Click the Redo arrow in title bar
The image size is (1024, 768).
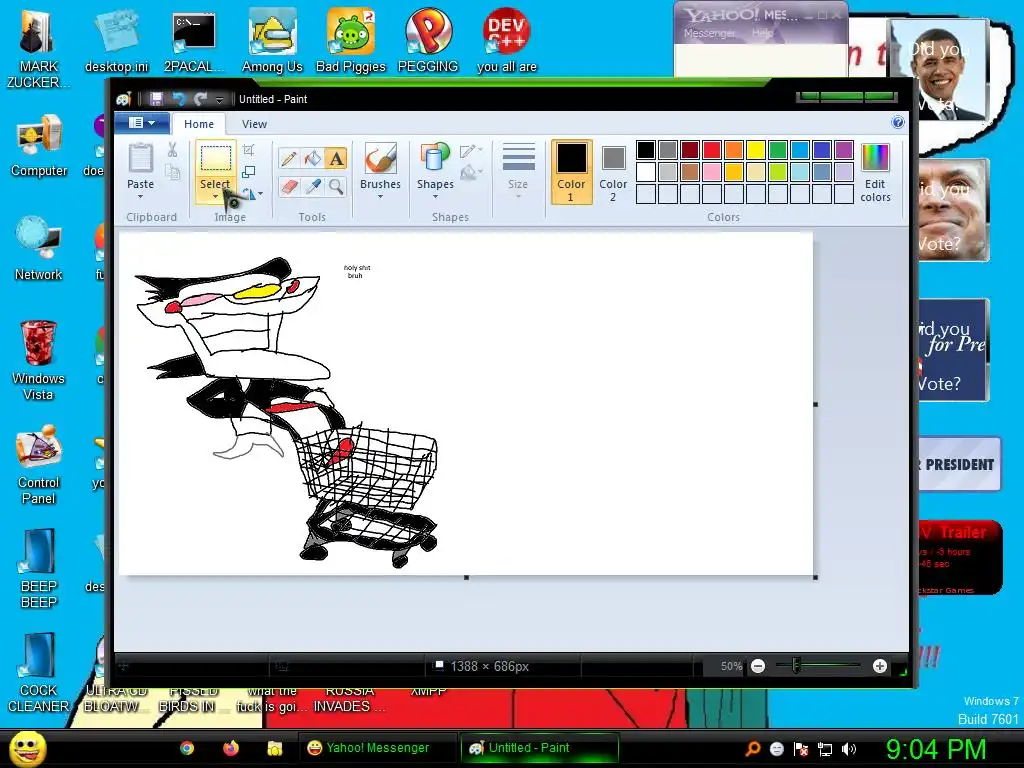[200, 99]
